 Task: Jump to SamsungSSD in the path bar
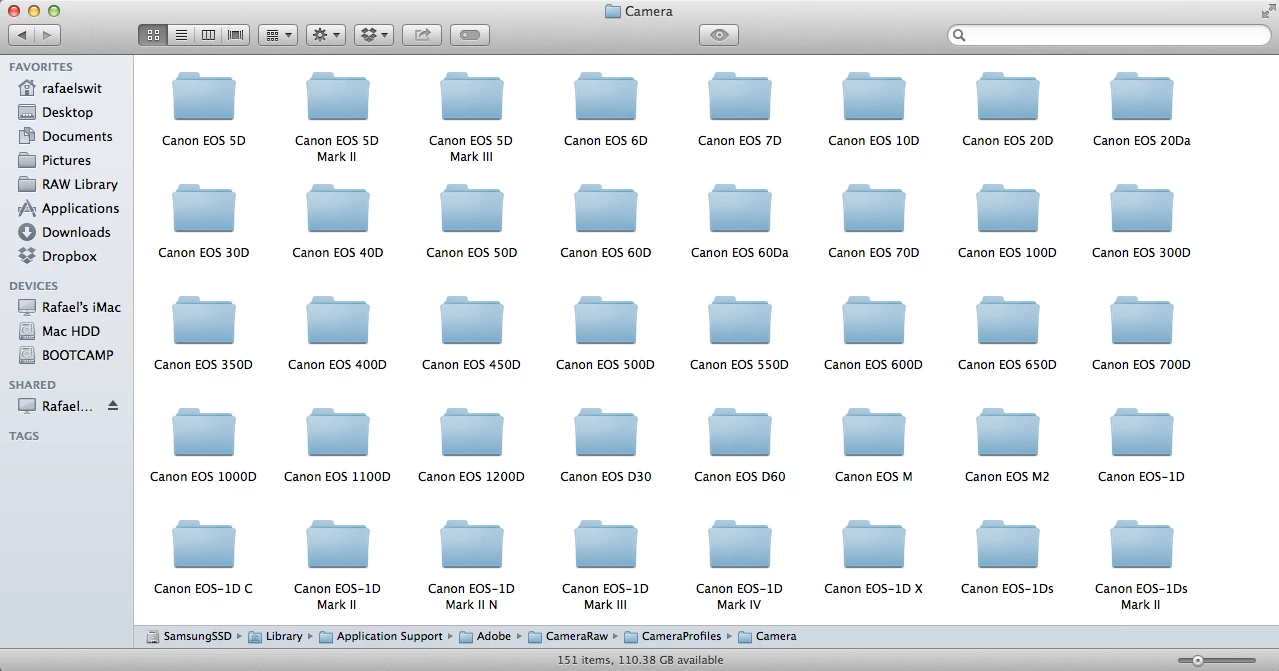click(187, 636)
